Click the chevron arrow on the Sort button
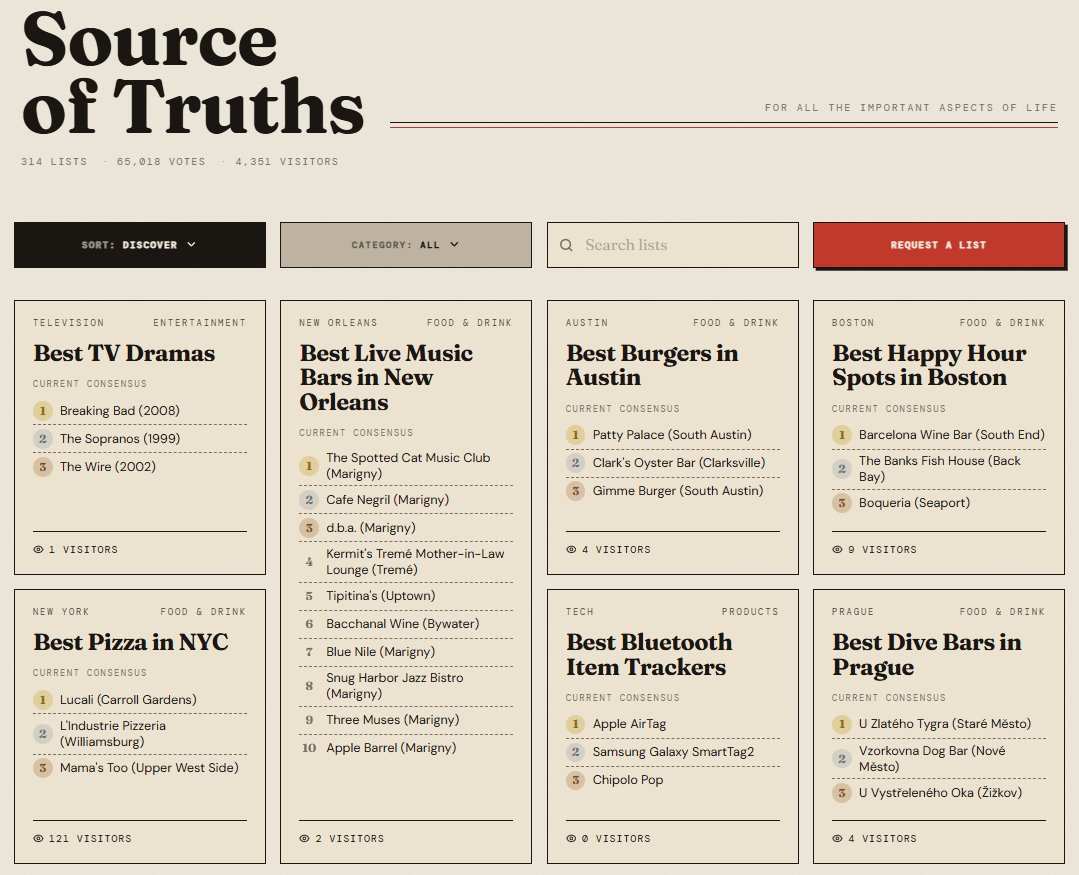 (191, 244)
